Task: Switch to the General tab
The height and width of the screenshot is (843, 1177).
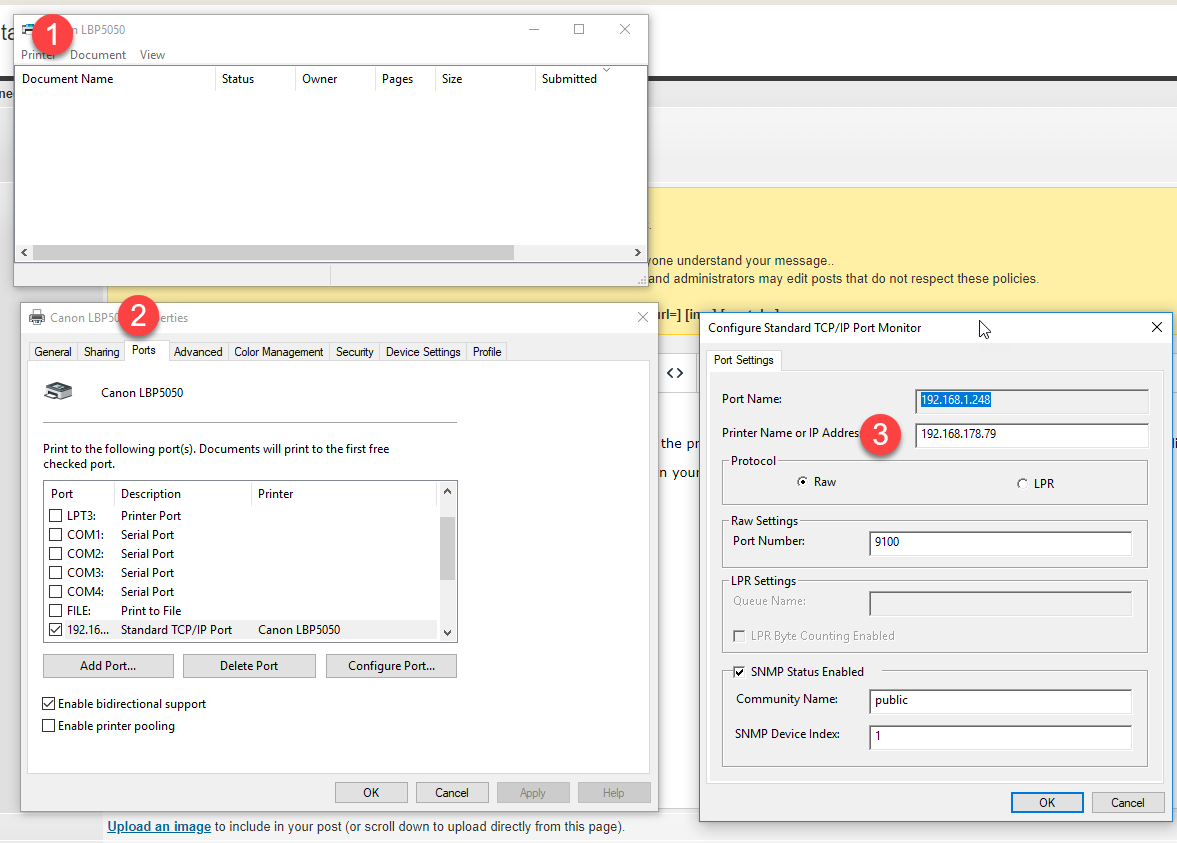Action: point(53,352)
